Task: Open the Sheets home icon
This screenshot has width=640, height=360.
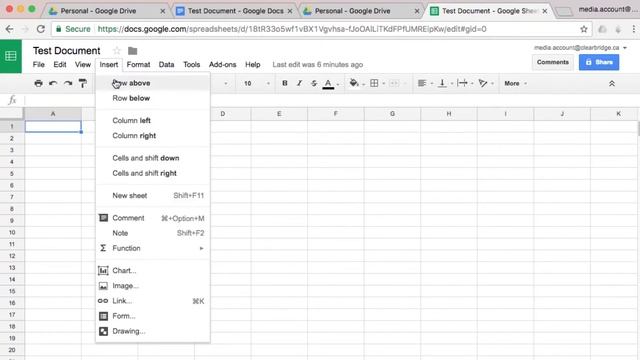Action: [x=11, y=56]
